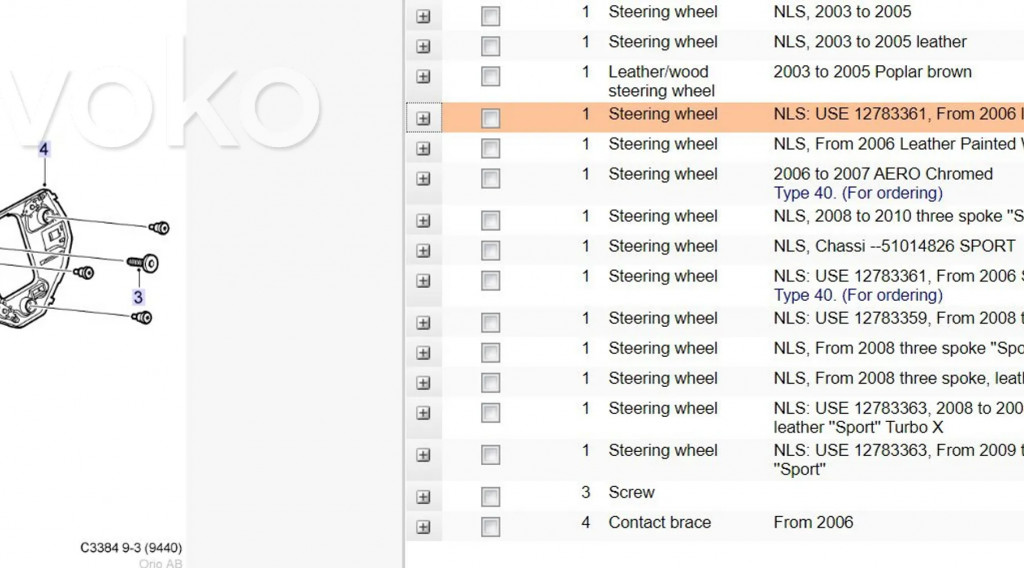Open the Type 40 link under From 2006 S
The width and height of the screenshot is (1024, 568).
point(858,295)
